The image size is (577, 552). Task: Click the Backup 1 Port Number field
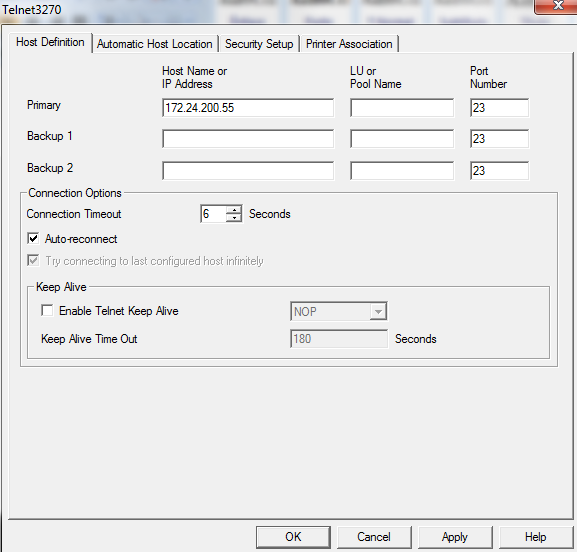tap(499, 139)
